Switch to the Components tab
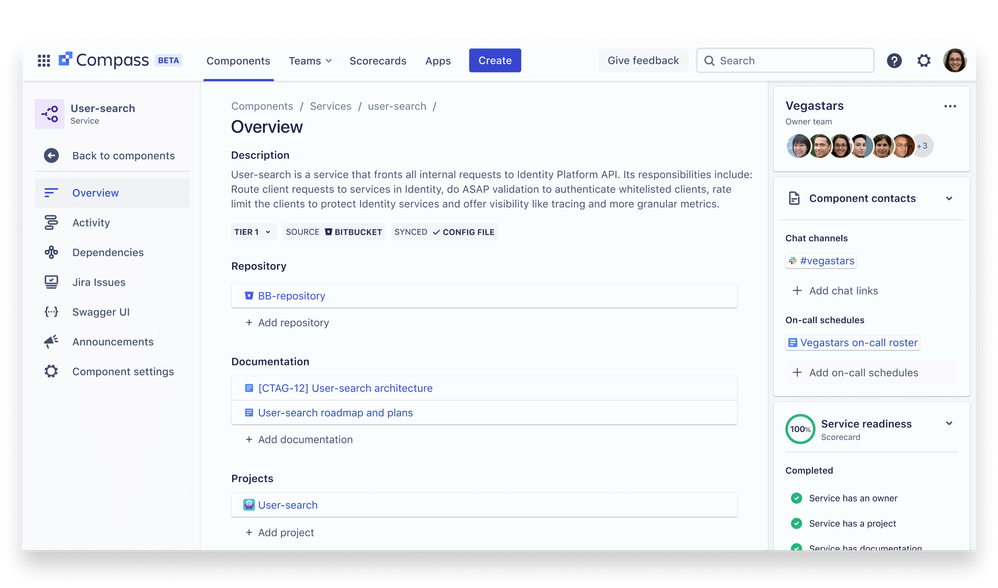This screenshot has width=998, height=588. [x=238, y=60]
